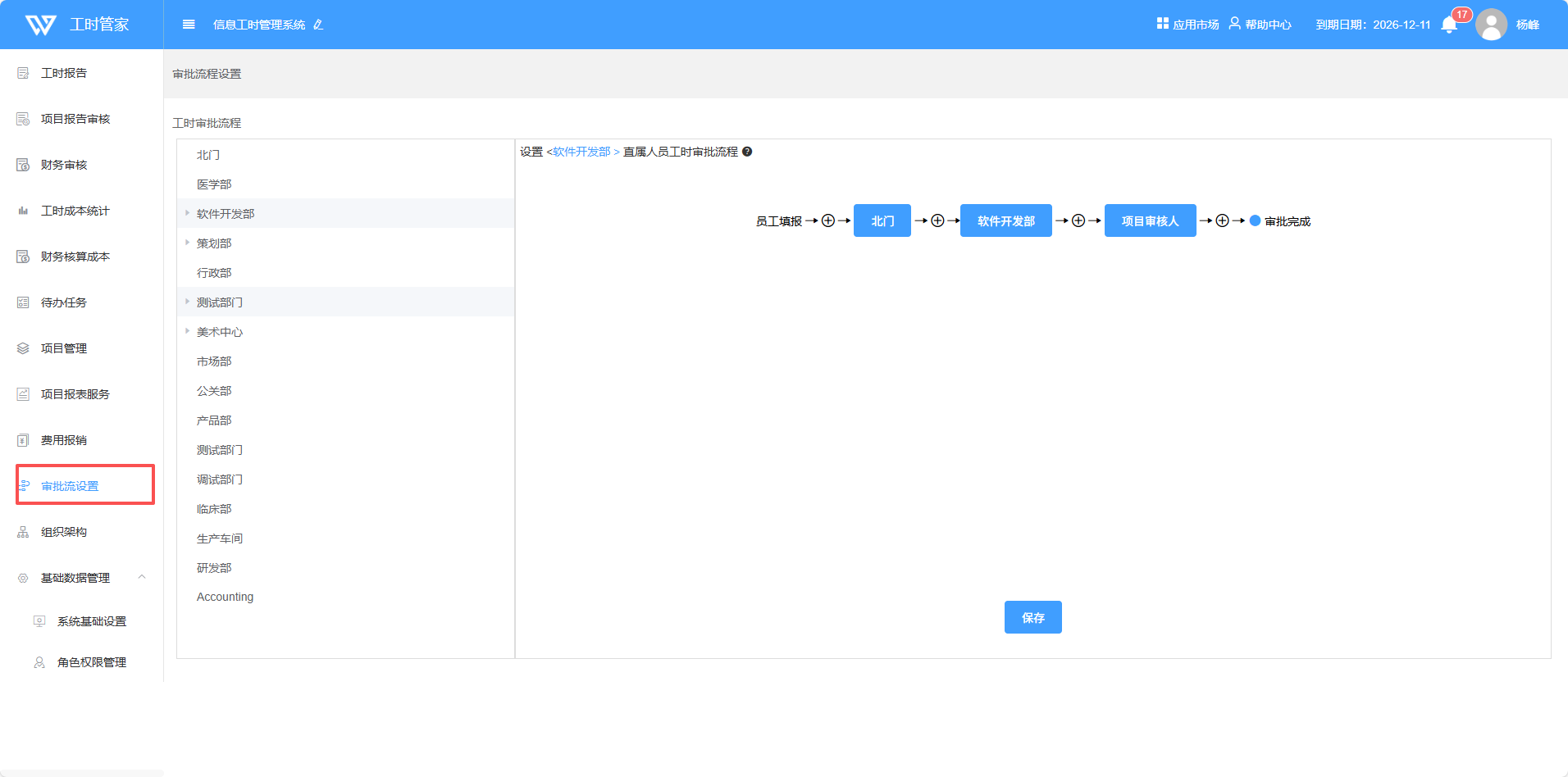The height and width of the screenshot is (777, 1568).
Task: Go to 组织架构 menu item
Action: coord(64,532)
